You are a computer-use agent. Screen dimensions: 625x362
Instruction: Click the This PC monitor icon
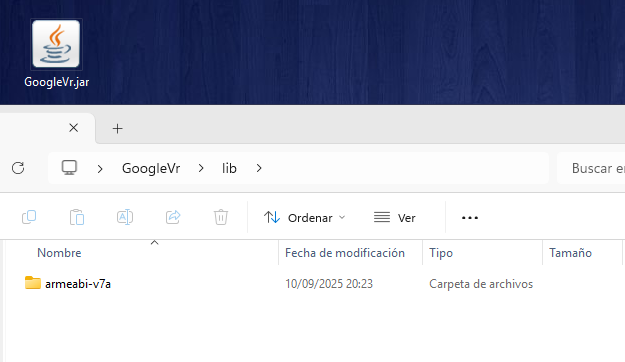[x=69, y=168]
